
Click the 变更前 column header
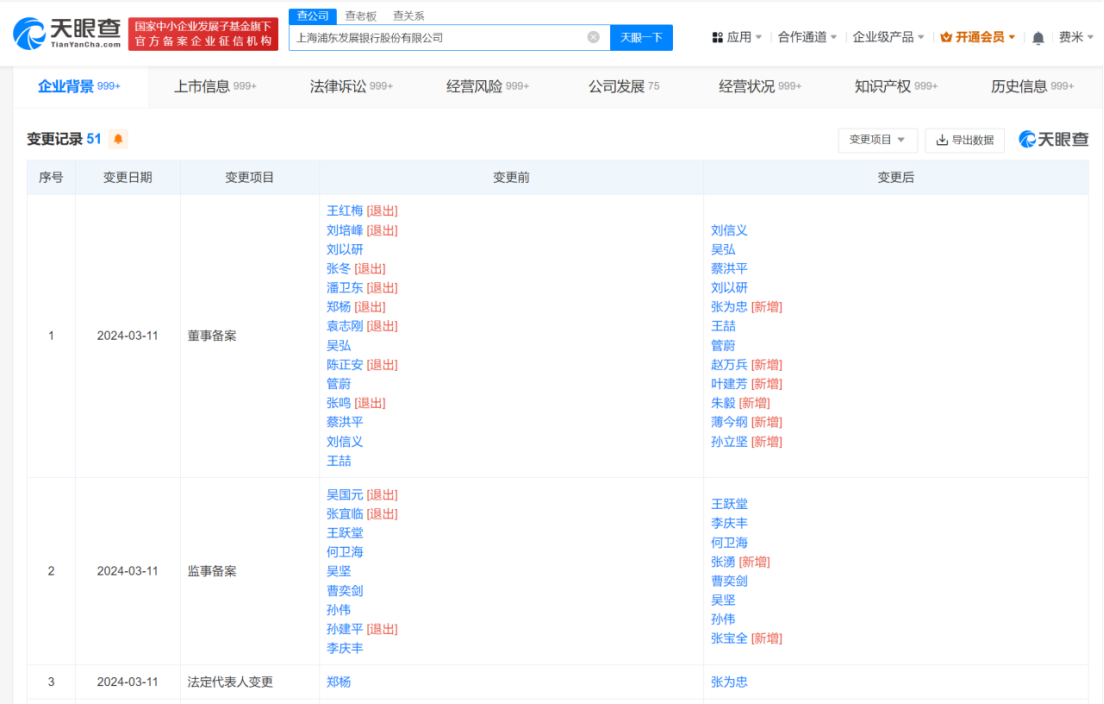click(x=511, y=177)
